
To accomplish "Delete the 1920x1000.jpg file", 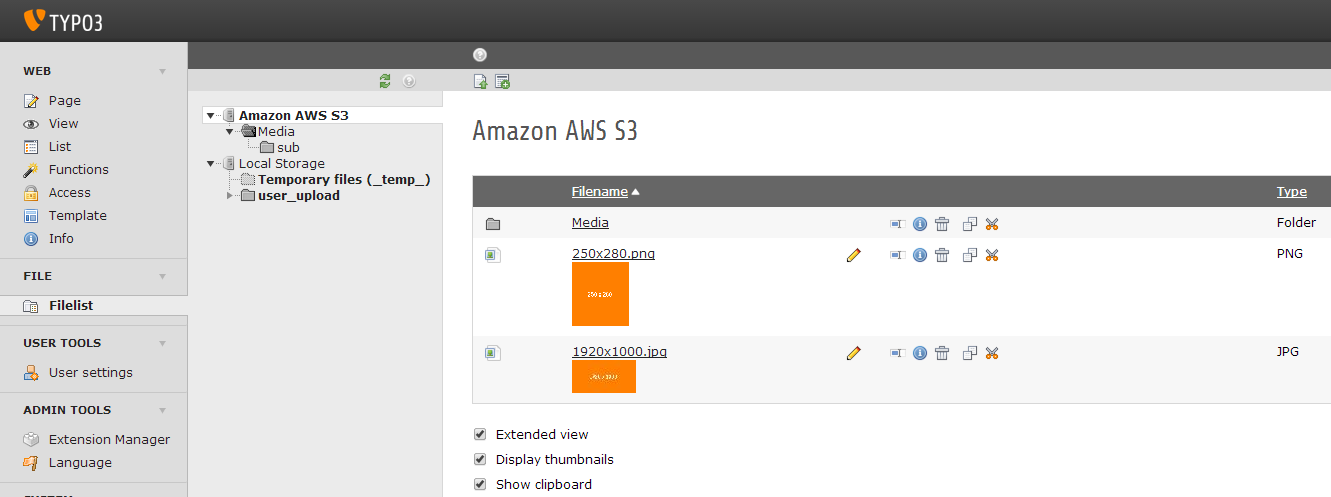I will click(x=942, y=353).
